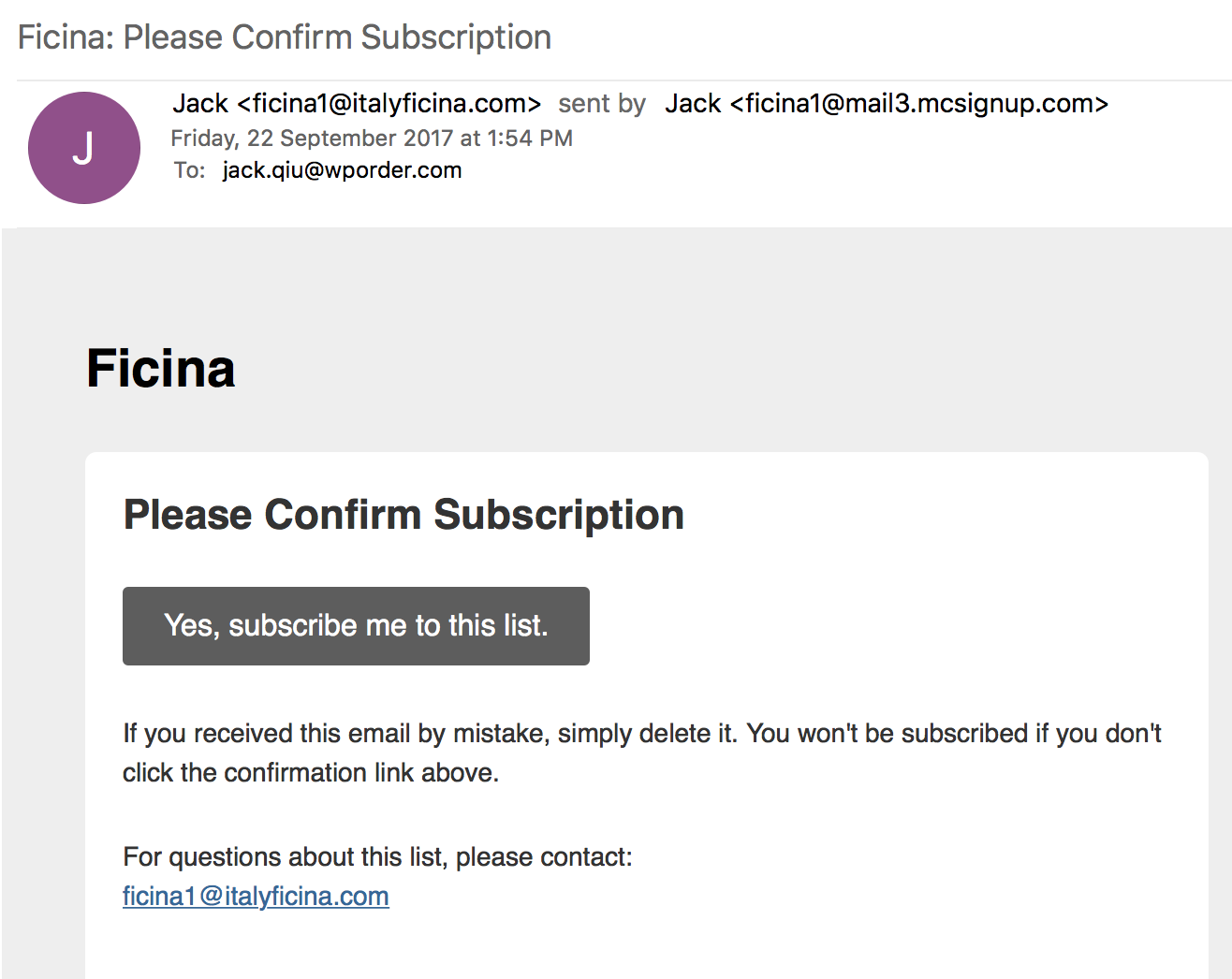1232x979 pixels.
Task: Click first sender name Jack in header
Action: [200, 103]
